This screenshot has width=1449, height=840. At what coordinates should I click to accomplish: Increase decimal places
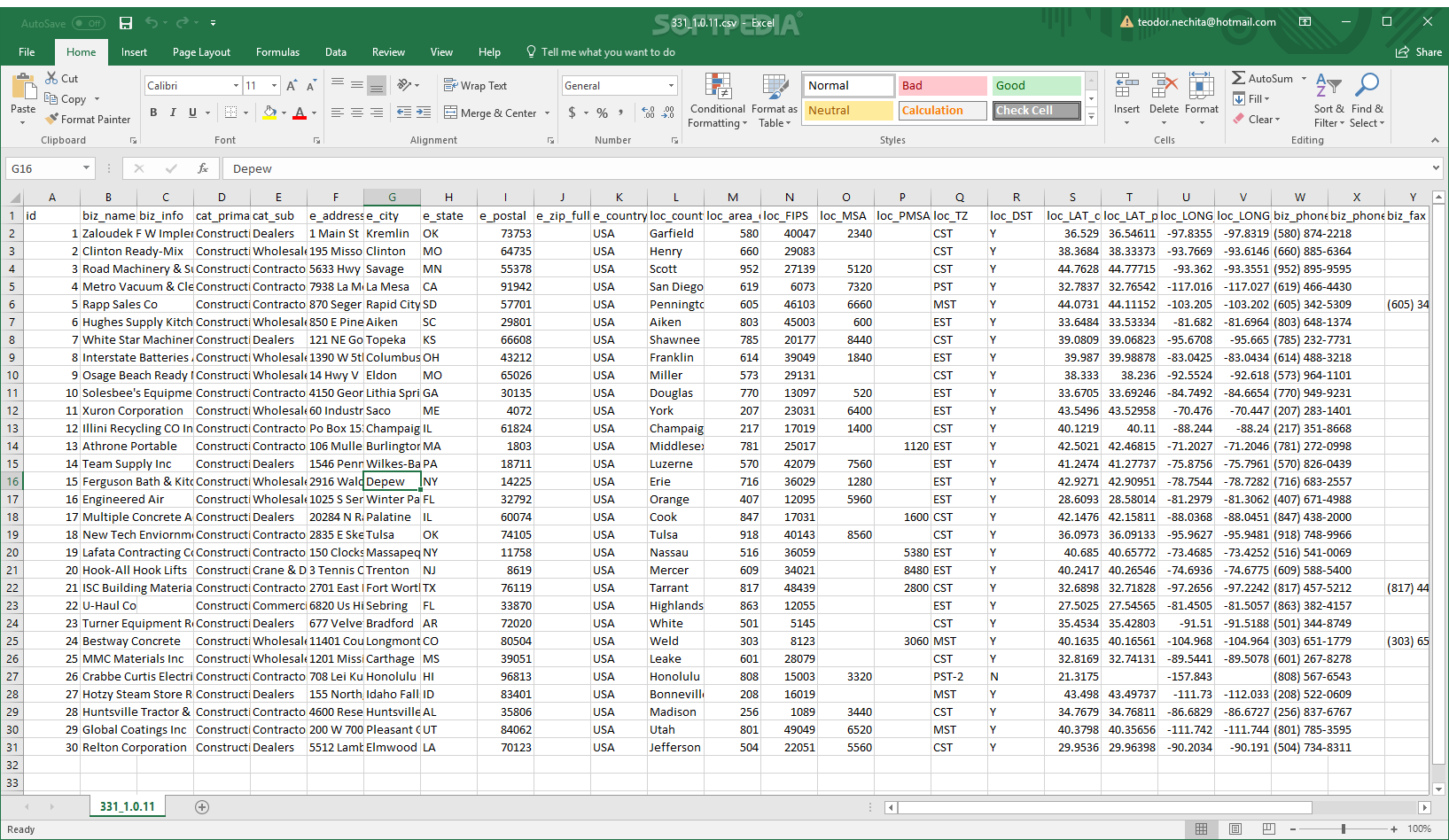click(648, 113)
